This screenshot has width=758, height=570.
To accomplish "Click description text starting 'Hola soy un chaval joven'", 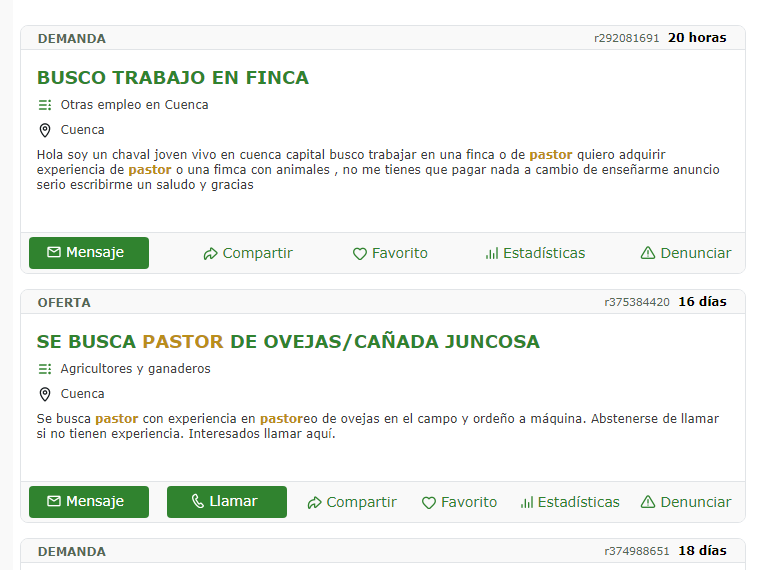I will [x=378, y=170].
